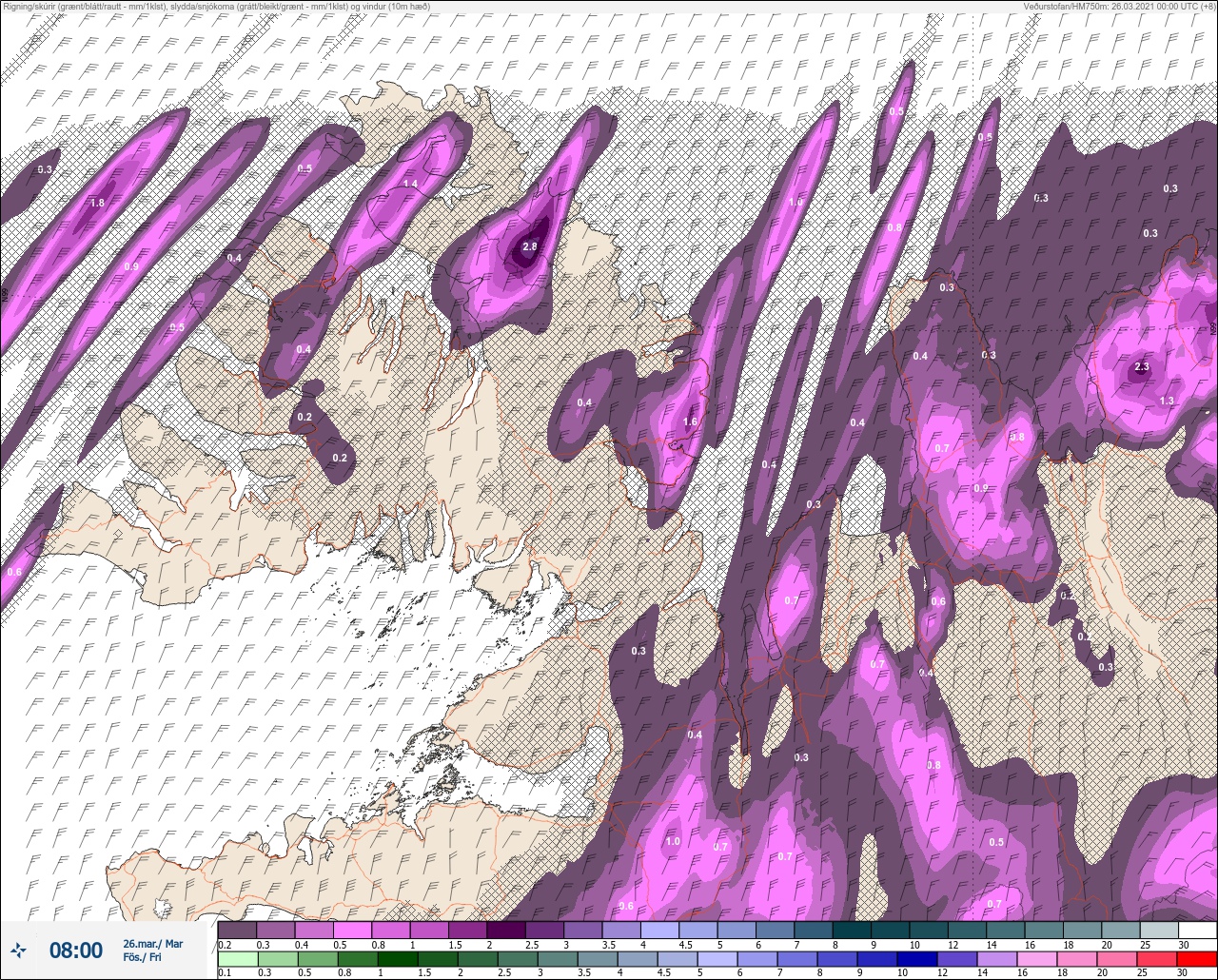Click the 08:00 forecast time label

(75, 951)
